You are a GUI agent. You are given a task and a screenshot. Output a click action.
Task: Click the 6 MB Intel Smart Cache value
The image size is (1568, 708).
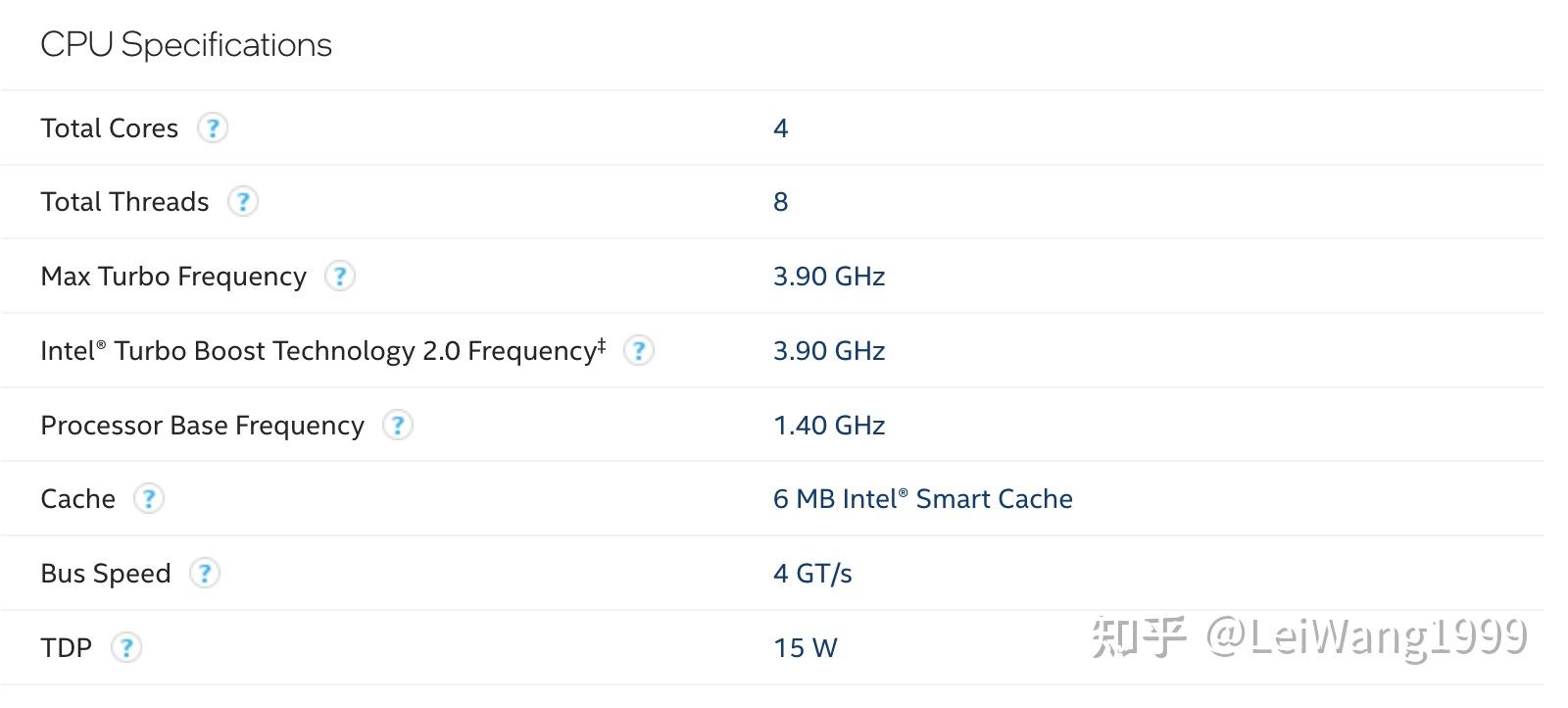[x=922, y=499]
